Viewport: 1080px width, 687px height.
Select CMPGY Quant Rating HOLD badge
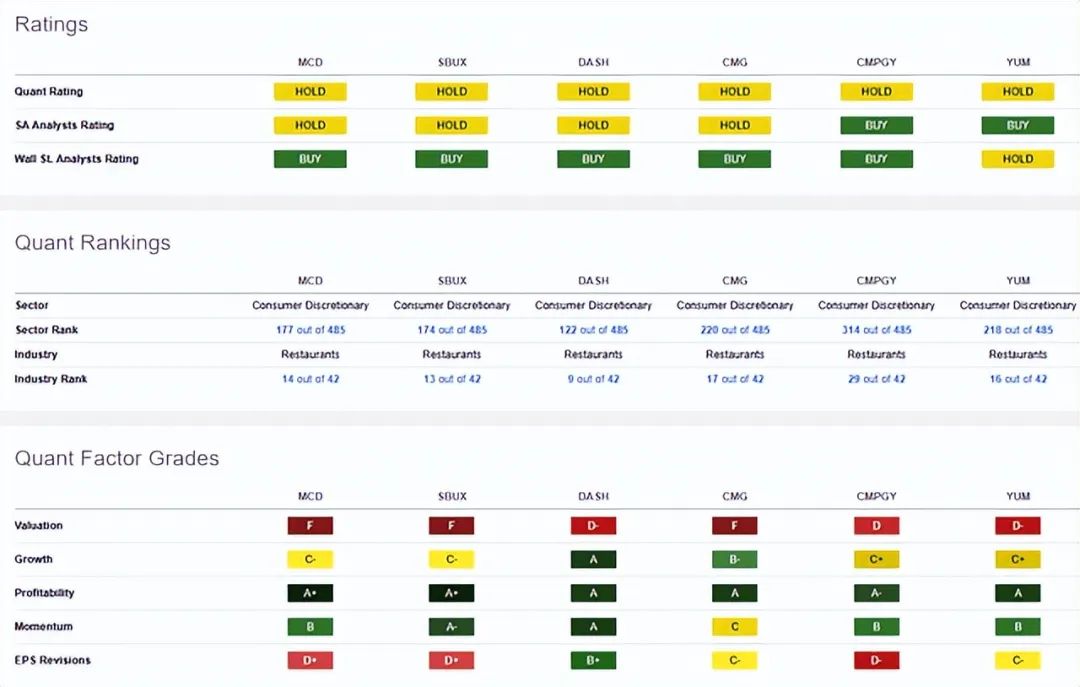pos(876,92)
